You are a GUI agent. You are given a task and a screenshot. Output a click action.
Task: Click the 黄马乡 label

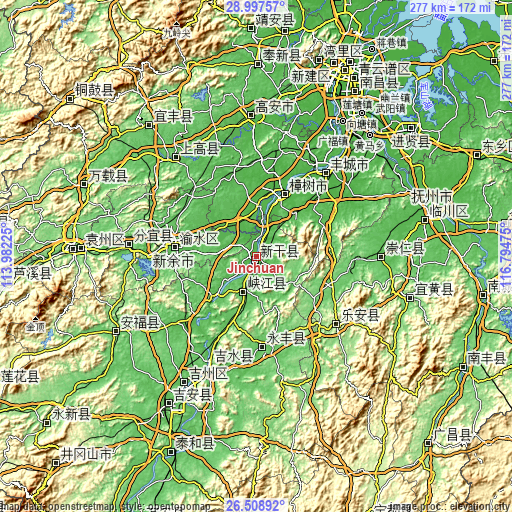point(369,146)
